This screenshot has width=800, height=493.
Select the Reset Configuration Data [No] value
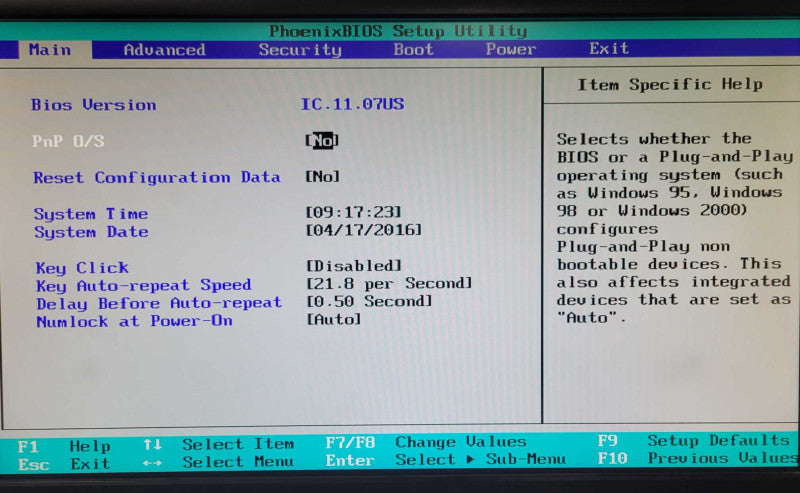pos(322,177)
